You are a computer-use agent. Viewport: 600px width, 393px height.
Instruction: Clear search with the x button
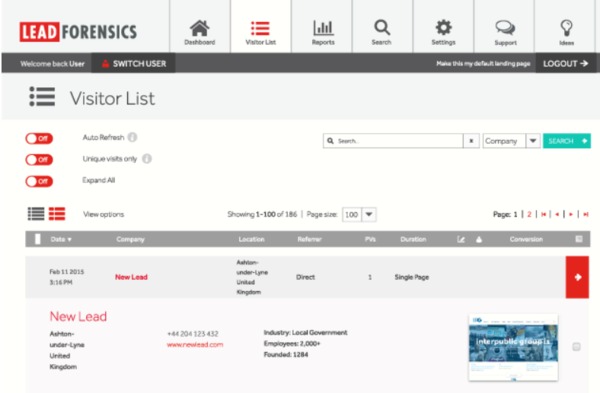point(471,141)
